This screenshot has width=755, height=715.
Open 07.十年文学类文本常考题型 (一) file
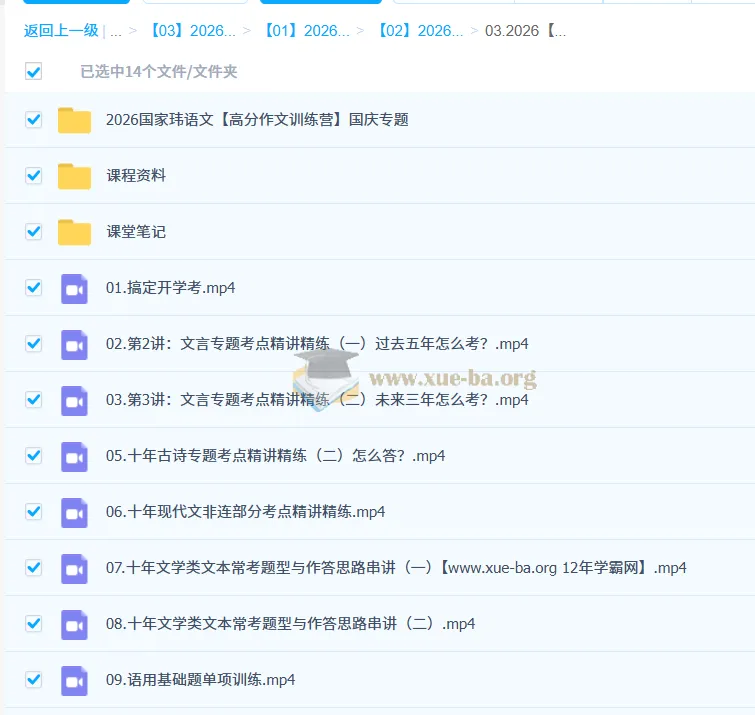click(396, 568)
